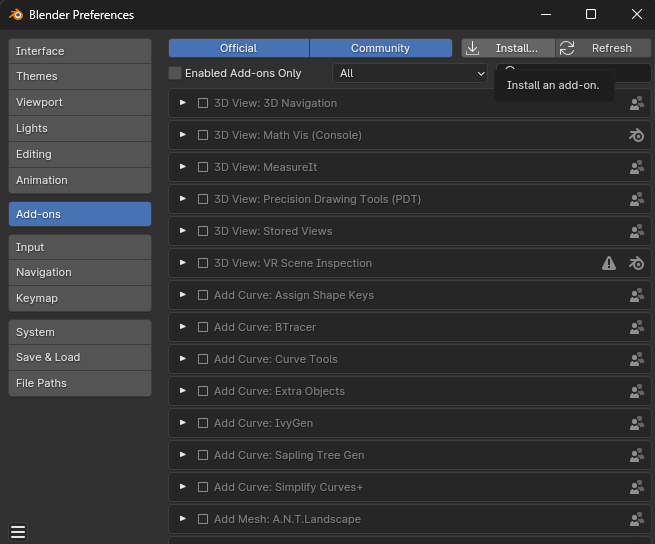Expand VR Scene Inspection details

[183, 262]
